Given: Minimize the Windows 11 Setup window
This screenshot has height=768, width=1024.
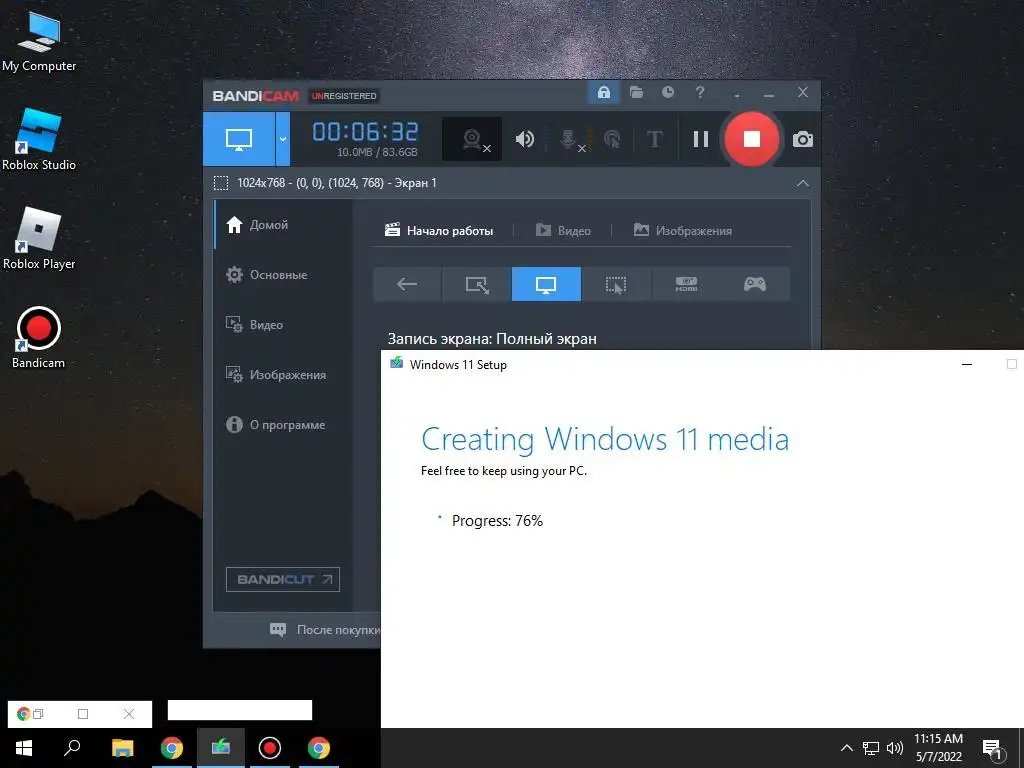Looking at the screenshot, I should coord(967,364).
